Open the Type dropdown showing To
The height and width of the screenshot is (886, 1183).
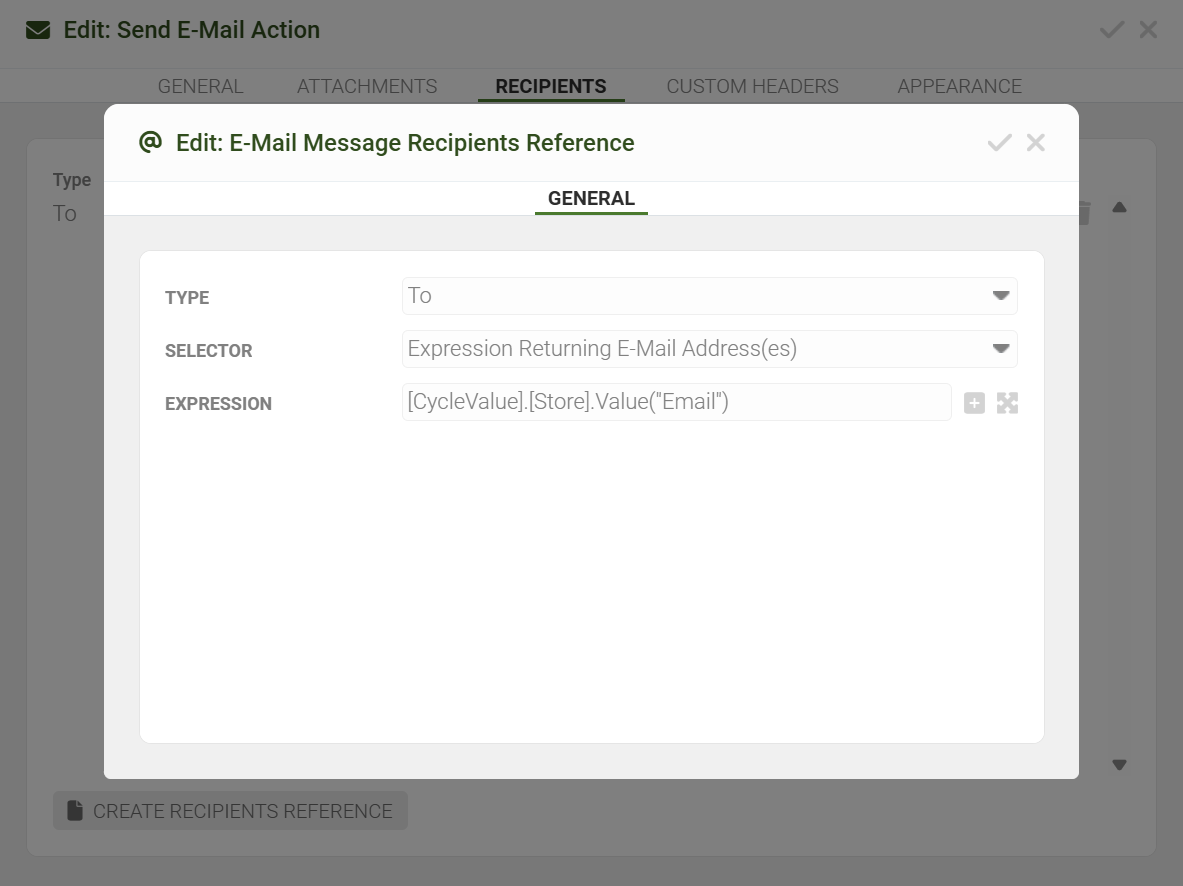pyautogui.click(x=709, y=296)
